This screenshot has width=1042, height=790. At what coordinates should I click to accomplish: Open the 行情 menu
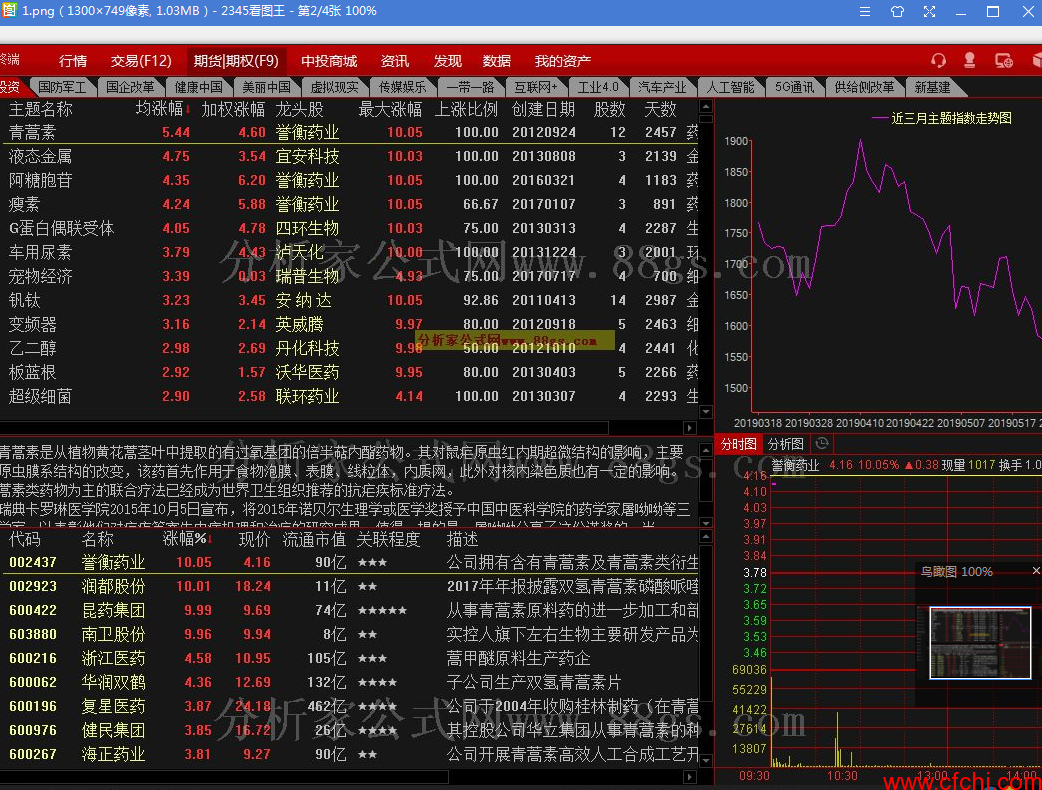click(73, 61)
